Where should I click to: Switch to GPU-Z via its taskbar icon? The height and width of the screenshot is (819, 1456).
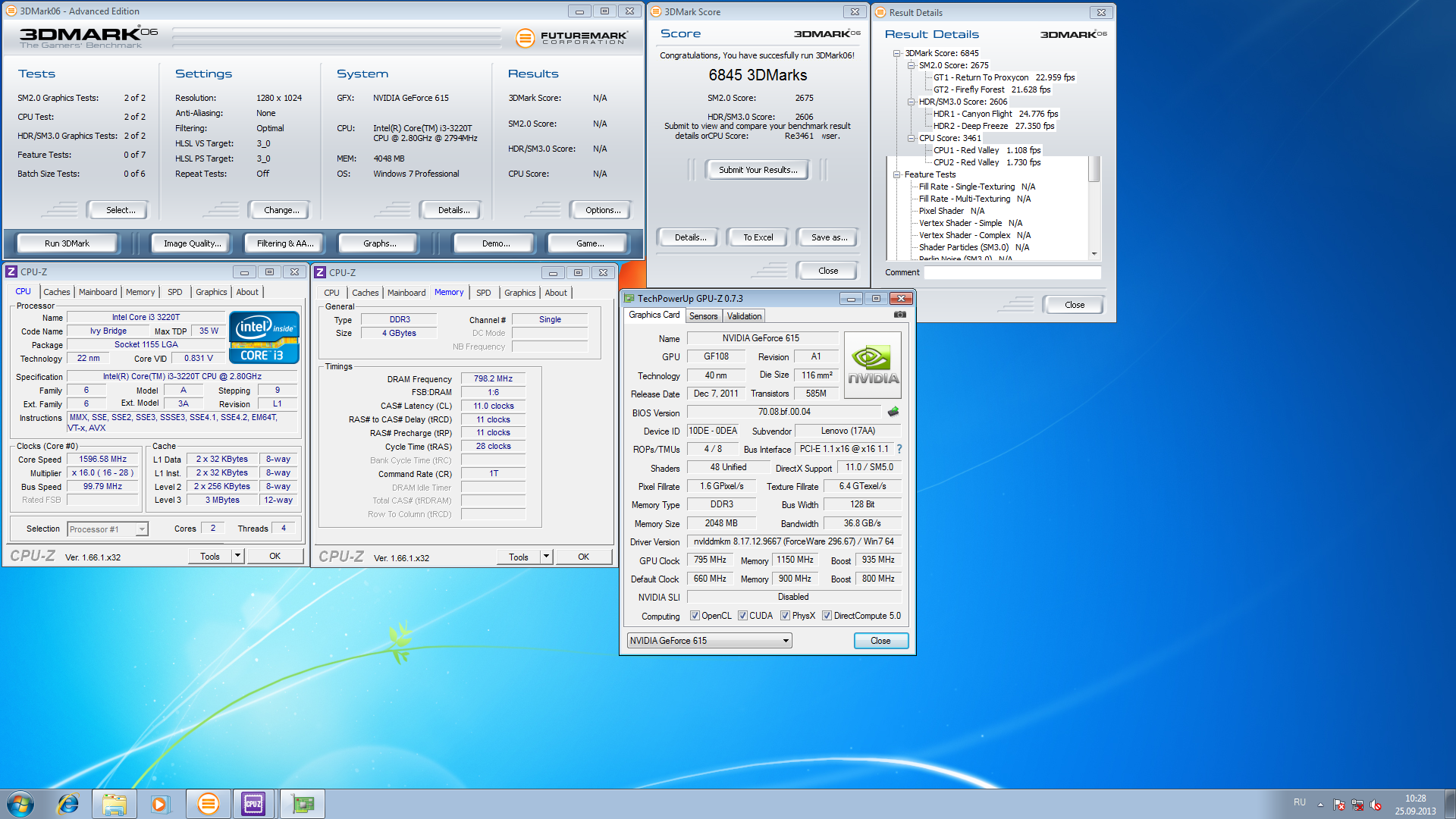click(x=303, y=804)
